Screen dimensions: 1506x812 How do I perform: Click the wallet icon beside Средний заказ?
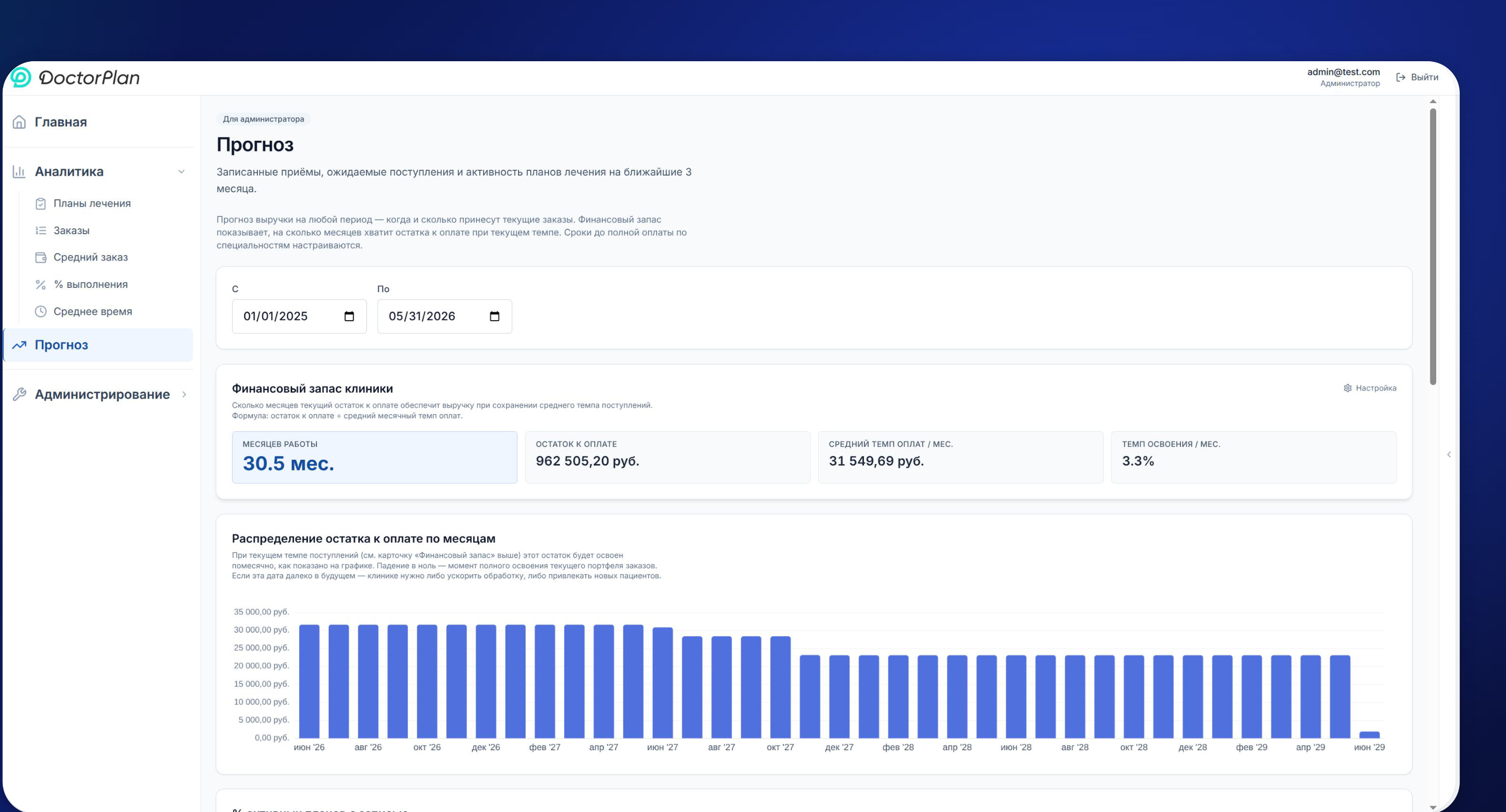point(40,258)
